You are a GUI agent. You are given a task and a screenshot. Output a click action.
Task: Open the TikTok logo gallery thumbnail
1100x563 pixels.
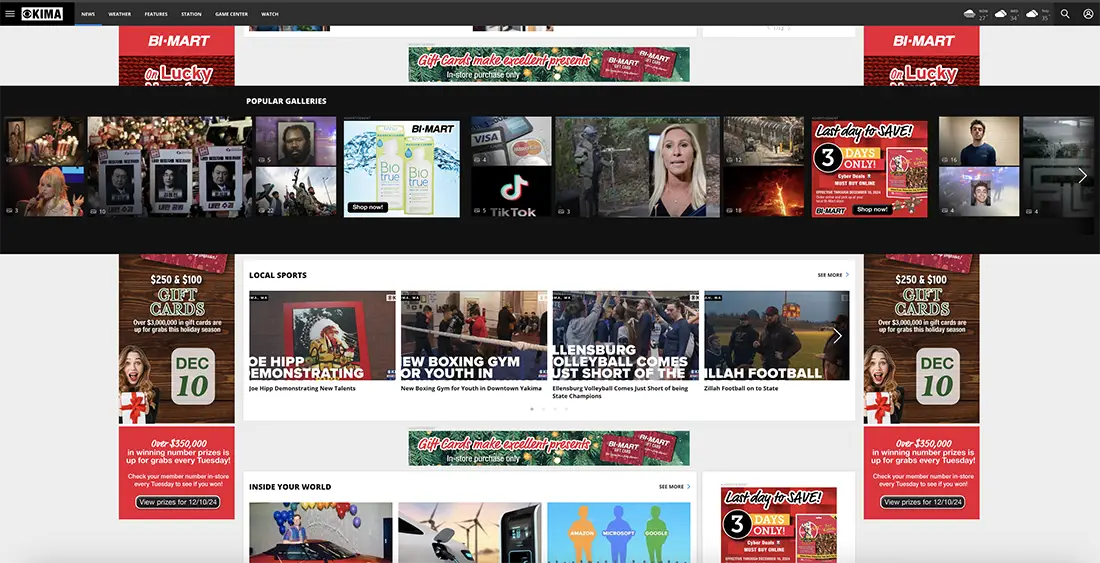[x=511, y=191]
